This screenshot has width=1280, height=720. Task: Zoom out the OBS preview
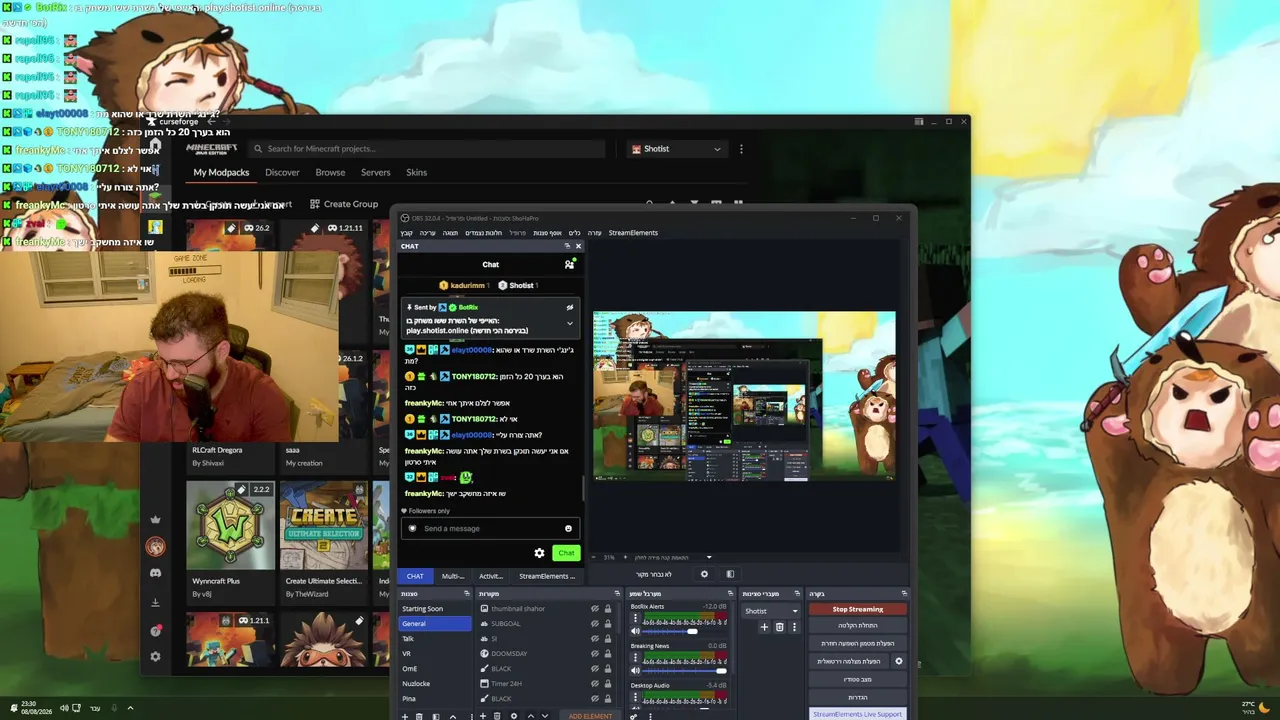tap(595, 557)
